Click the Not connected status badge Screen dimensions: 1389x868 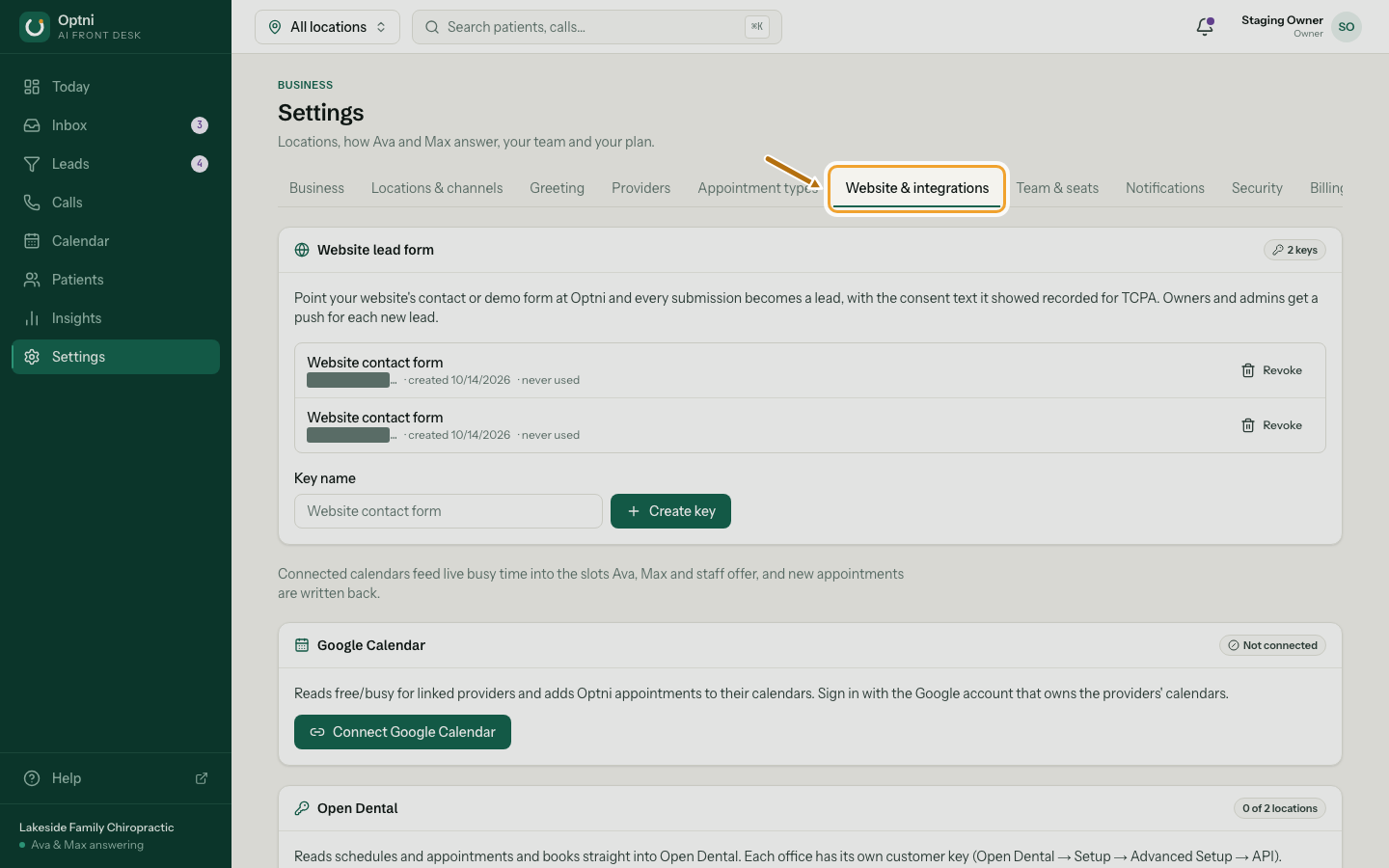[1272, 645]
